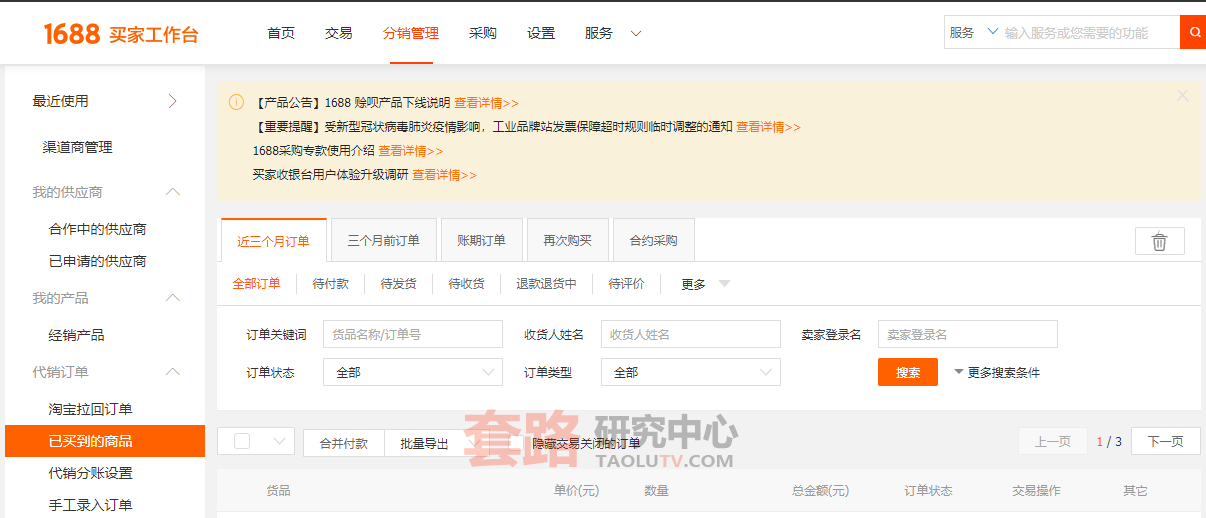Open 已申请的供应商 in sidebar
Image resolution: width=1206 pixels, height=518 pixels.
coord(98,261)
